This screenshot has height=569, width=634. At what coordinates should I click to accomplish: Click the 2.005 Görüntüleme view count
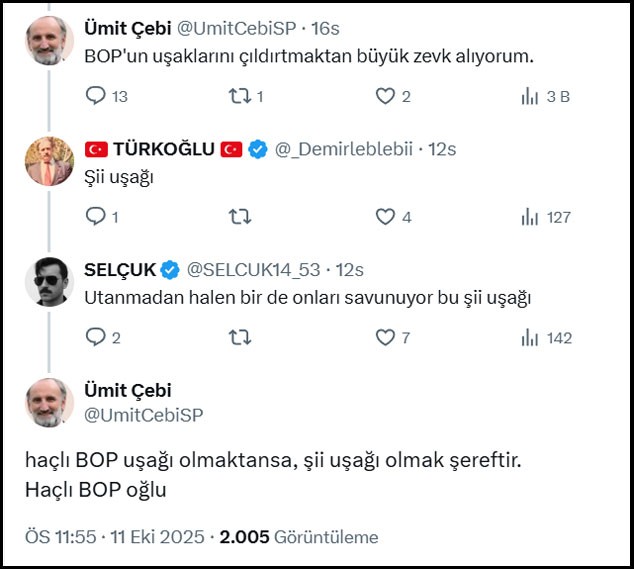299,537
